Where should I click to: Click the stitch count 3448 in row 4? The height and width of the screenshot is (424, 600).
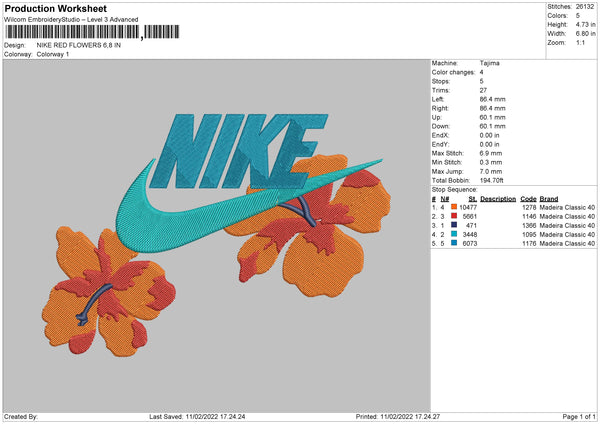[x=470, y=235]
